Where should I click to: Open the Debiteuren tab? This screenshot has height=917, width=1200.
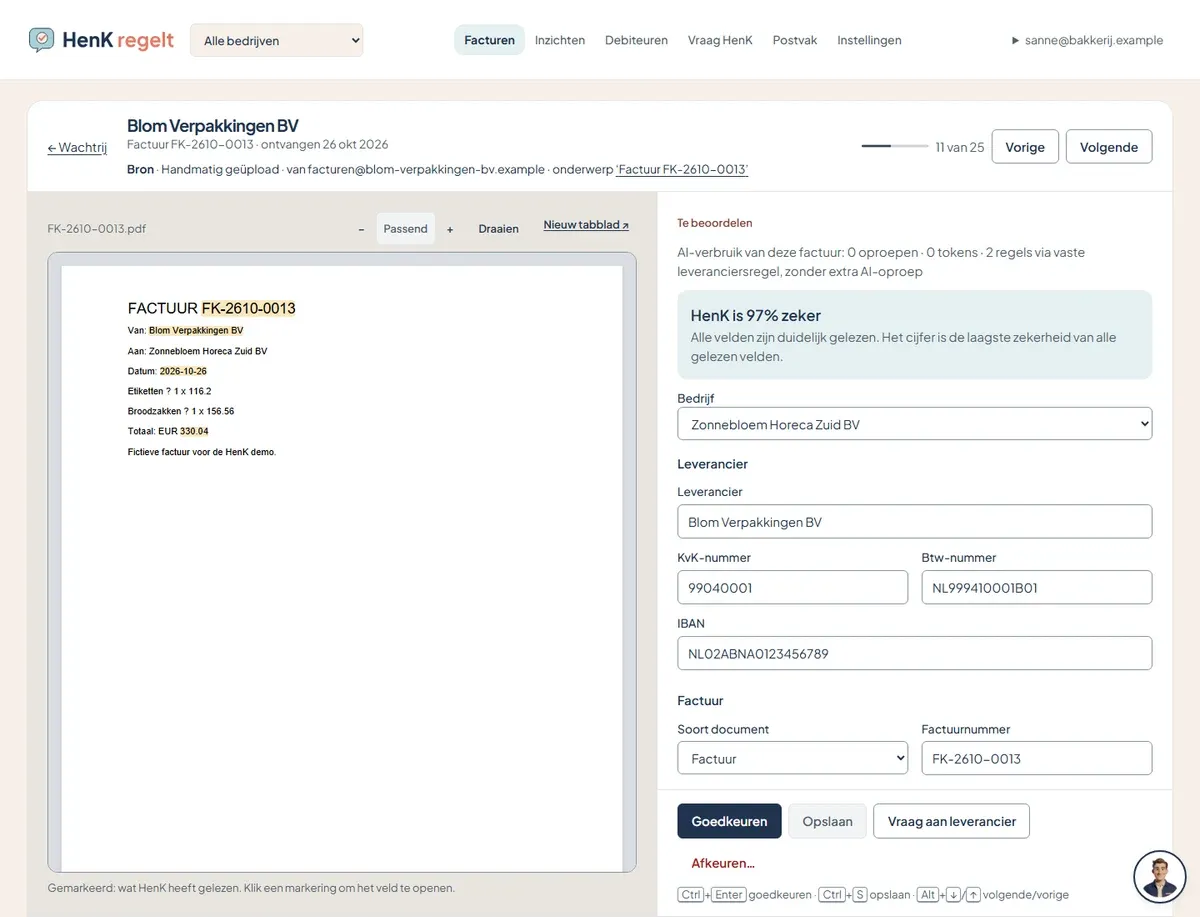[x=636, y=40]
